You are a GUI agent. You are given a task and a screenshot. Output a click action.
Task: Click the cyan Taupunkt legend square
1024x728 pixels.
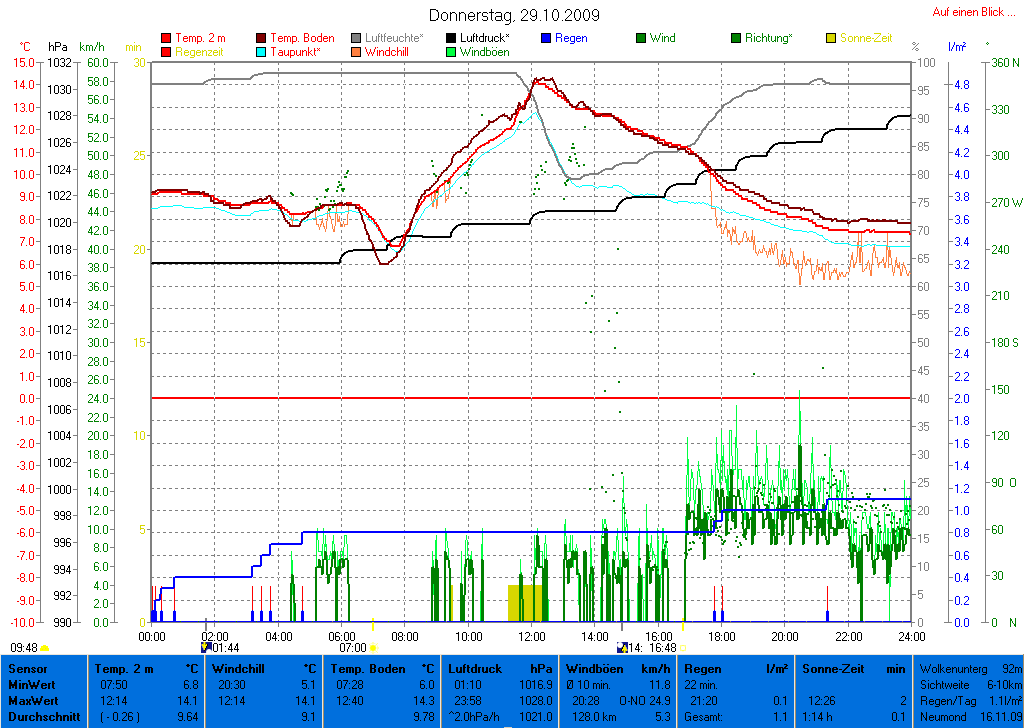(x=262, y=51)
